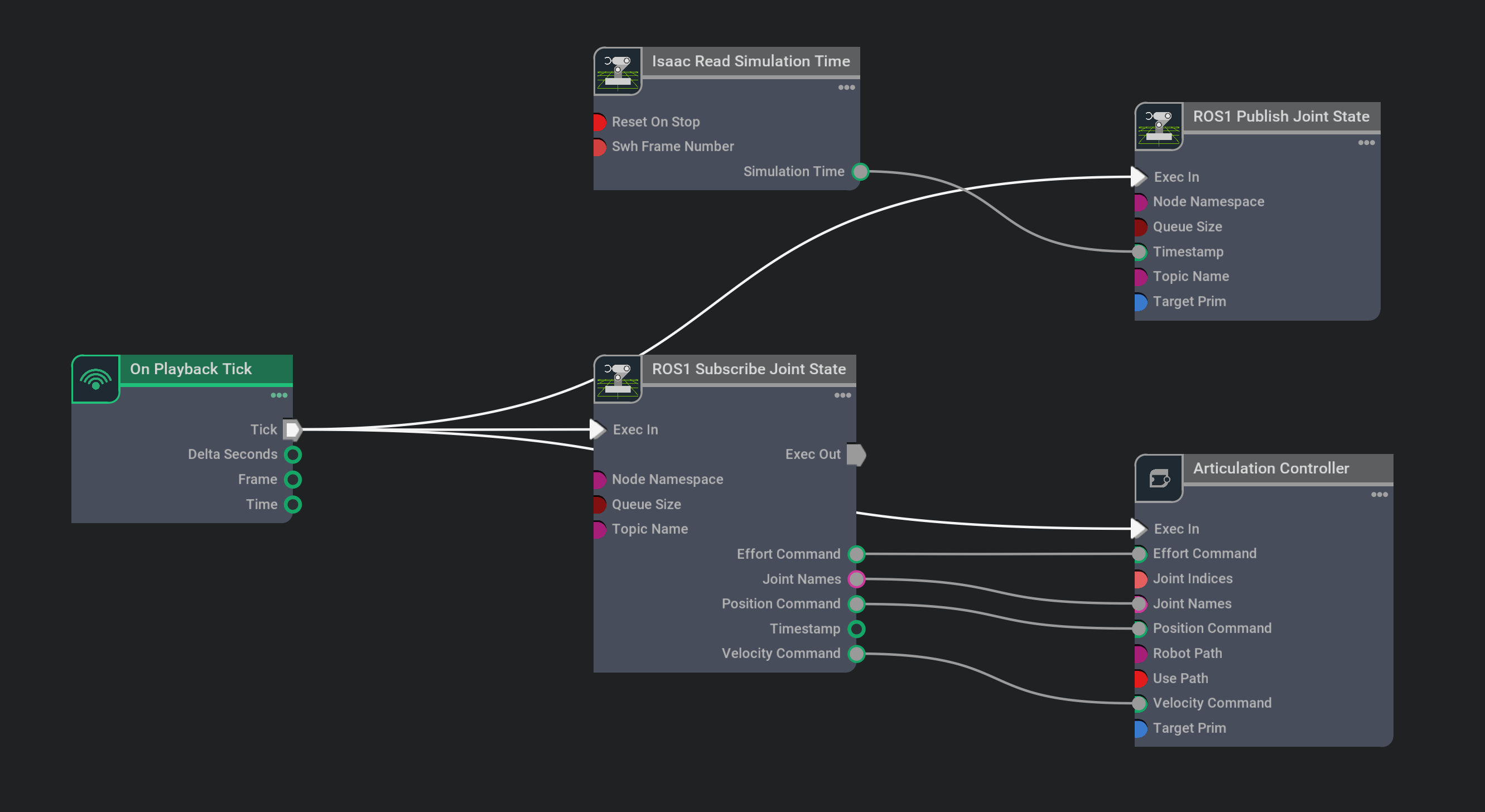Click the ROS1 Publish Joint State node icon
This screenshot has width=1485, height=812.
[x=1159, y=126]
